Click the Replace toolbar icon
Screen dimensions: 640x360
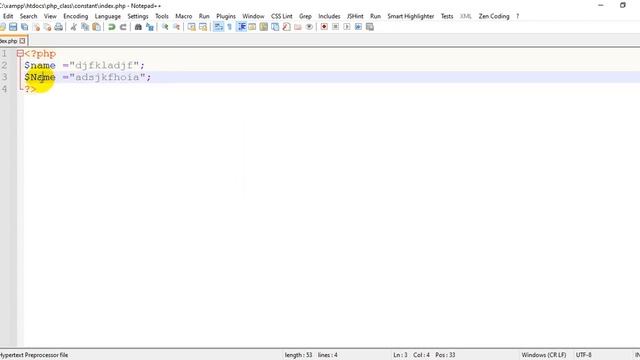coord(150,27)
